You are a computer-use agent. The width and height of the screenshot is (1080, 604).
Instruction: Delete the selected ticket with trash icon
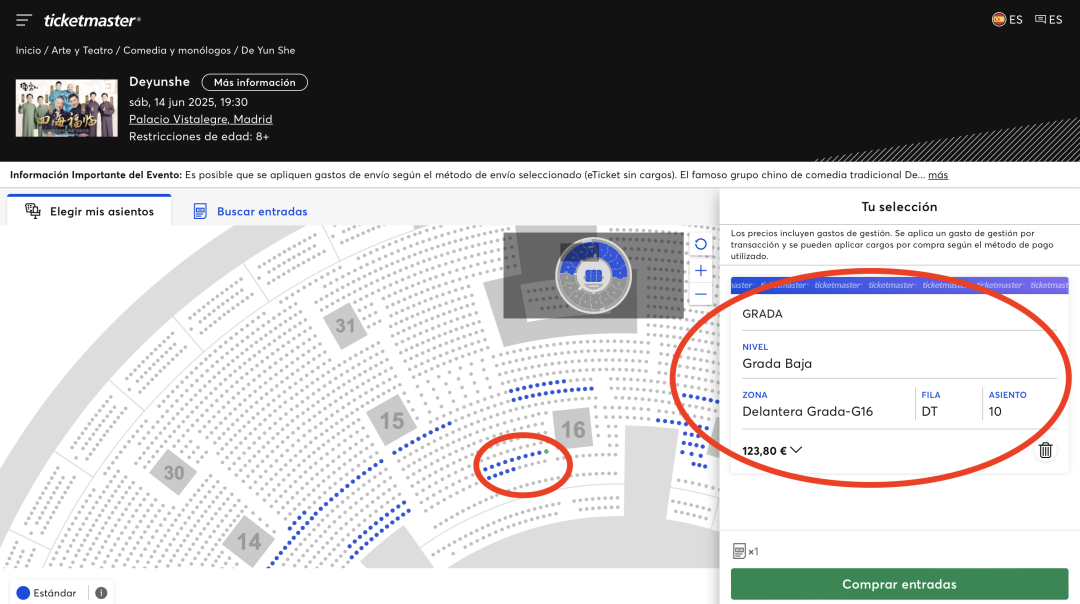(x=1045, y=450)
